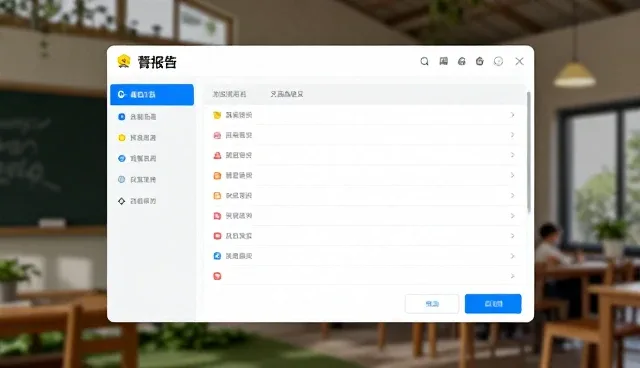
Task: Open the sidebar item with the grey circle icon
Action: (x=152, y=180)
